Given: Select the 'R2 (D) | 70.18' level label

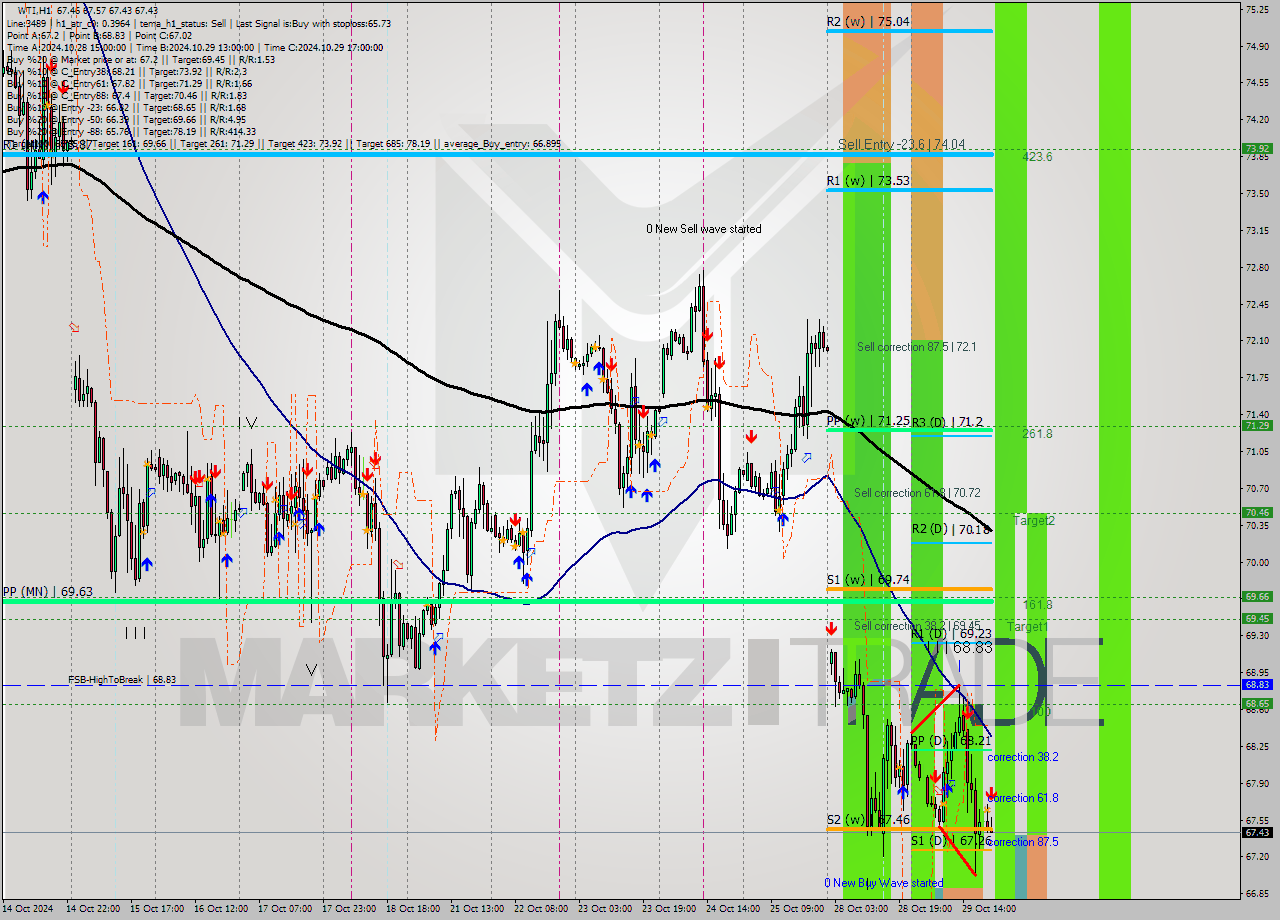Looking at the screenshot, I should 951,529.
